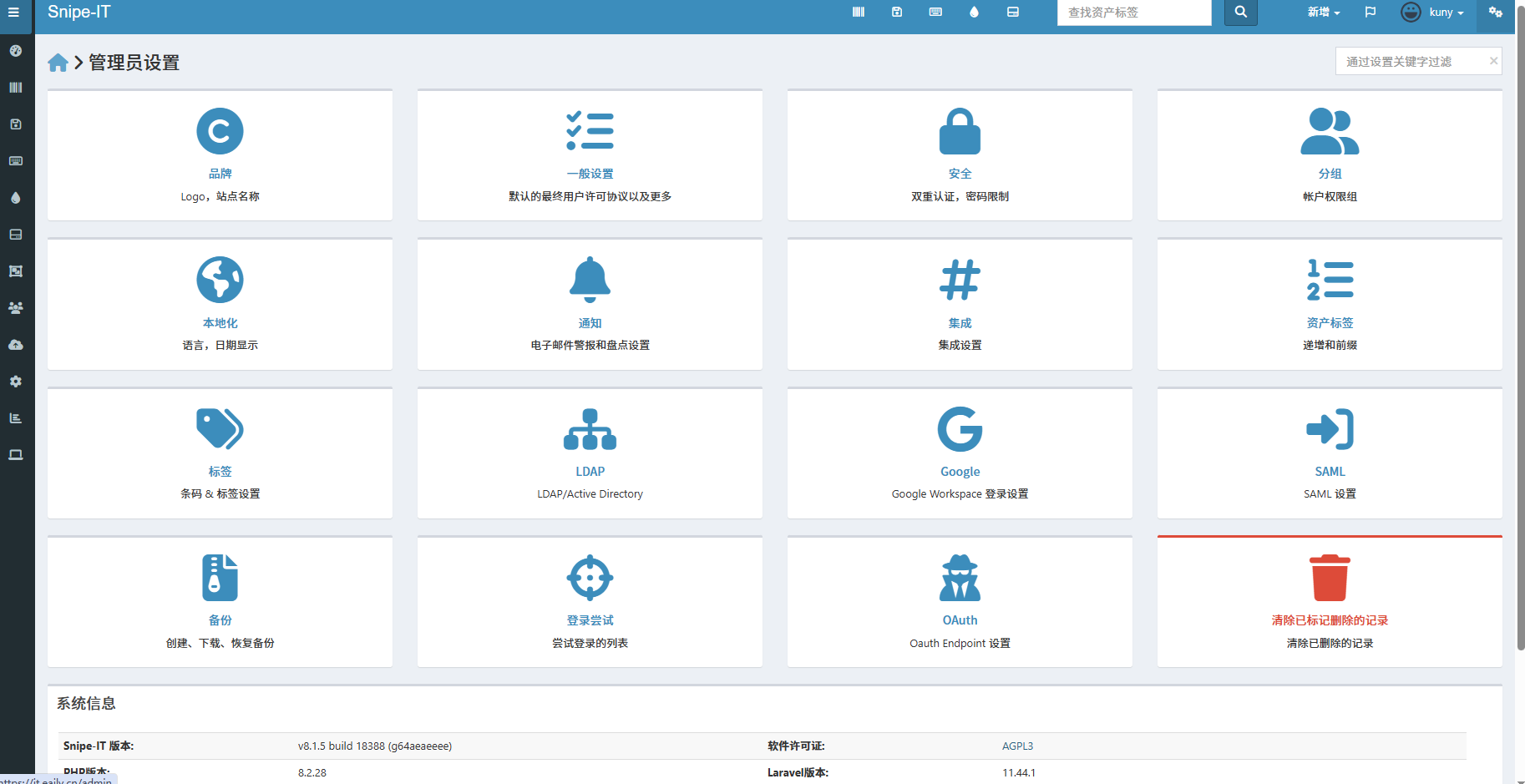Open Predefined Kits sidebar icon

(16, 271)
